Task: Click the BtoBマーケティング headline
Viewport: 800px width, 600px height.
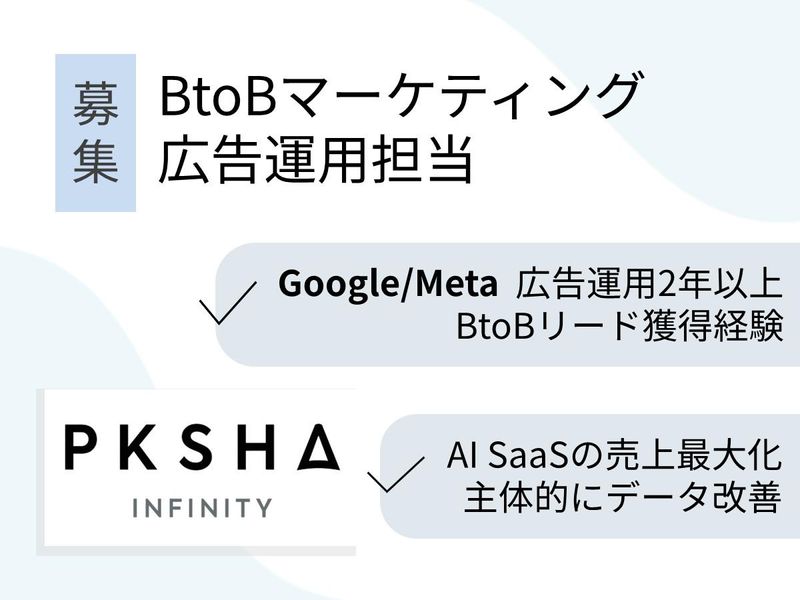Action: [x=398, y=98]
